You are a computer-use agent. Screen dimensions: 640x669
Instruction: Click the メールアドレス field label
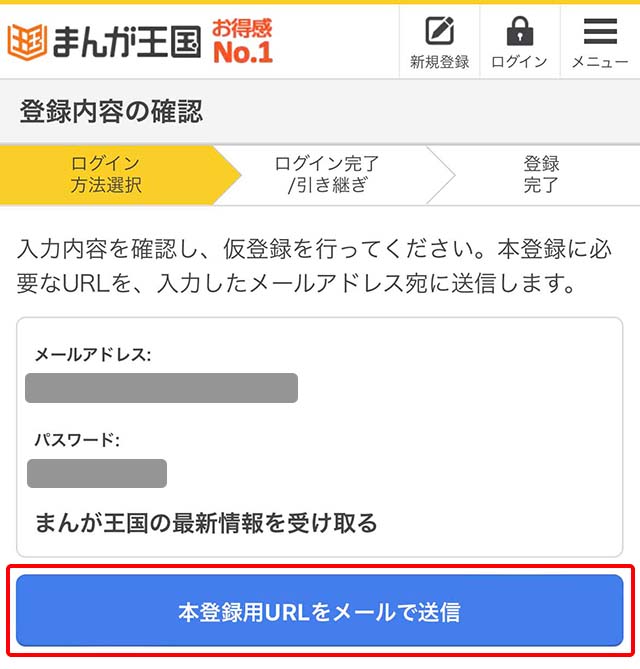point(93,355)
